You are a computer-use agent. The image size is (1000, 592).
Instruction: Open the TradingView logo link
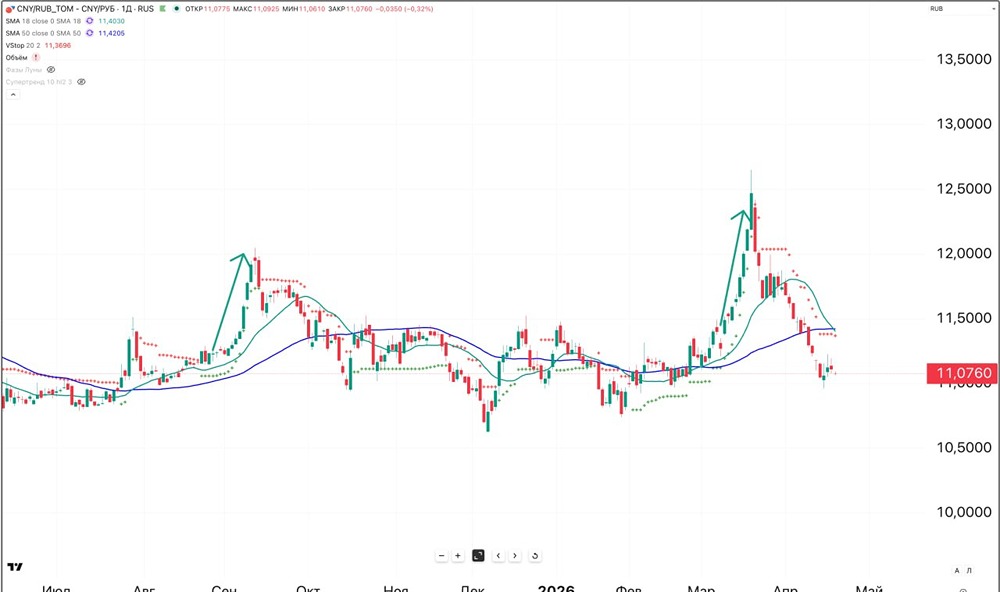click(15, 566)
